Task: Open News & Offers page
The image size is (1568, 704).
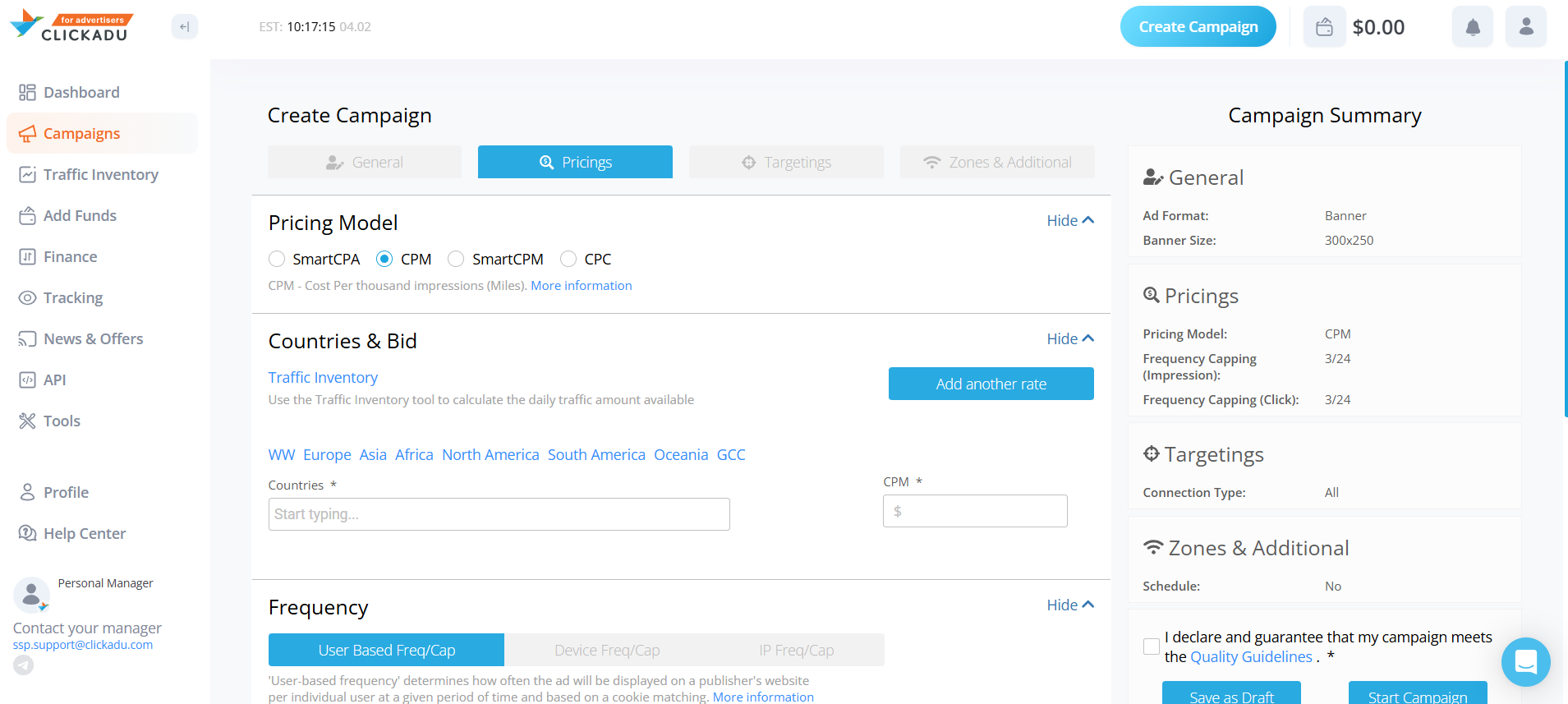Action: [93, 338]
